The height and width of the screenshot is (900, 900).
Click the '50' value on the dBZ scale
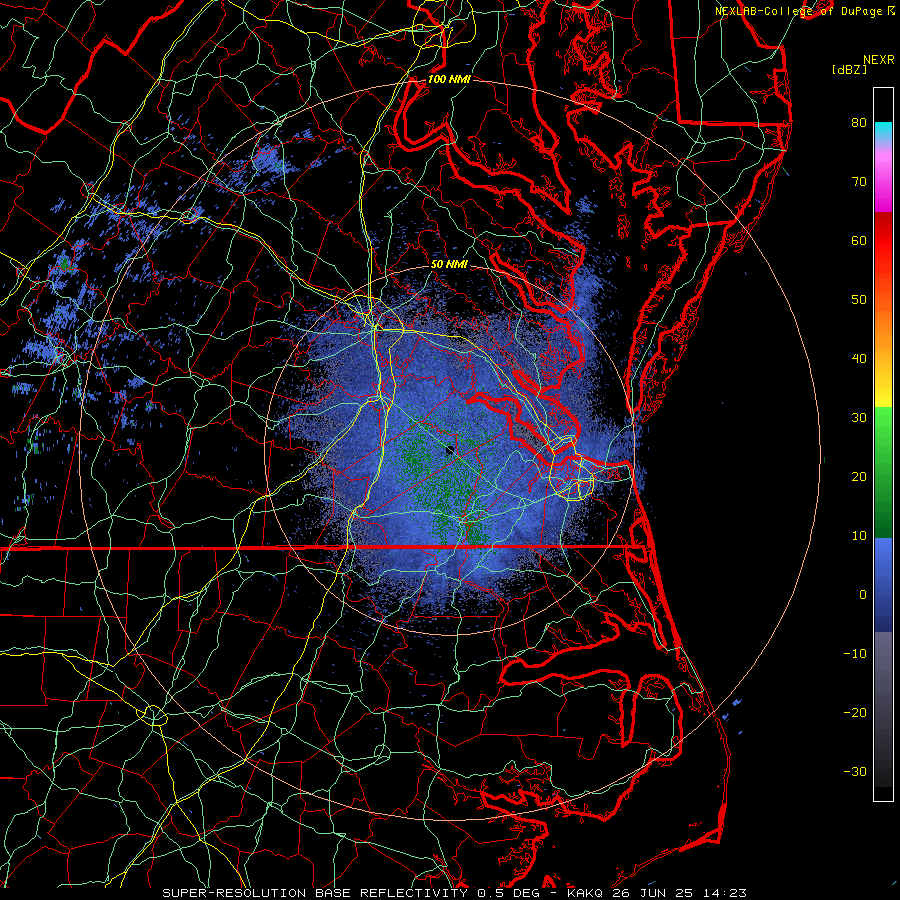[859, 300]
